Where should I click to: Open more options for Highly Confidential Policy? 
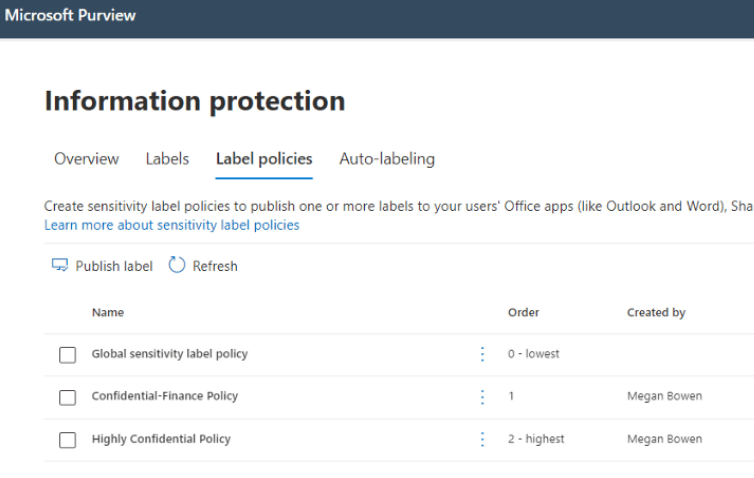(482, 439)
